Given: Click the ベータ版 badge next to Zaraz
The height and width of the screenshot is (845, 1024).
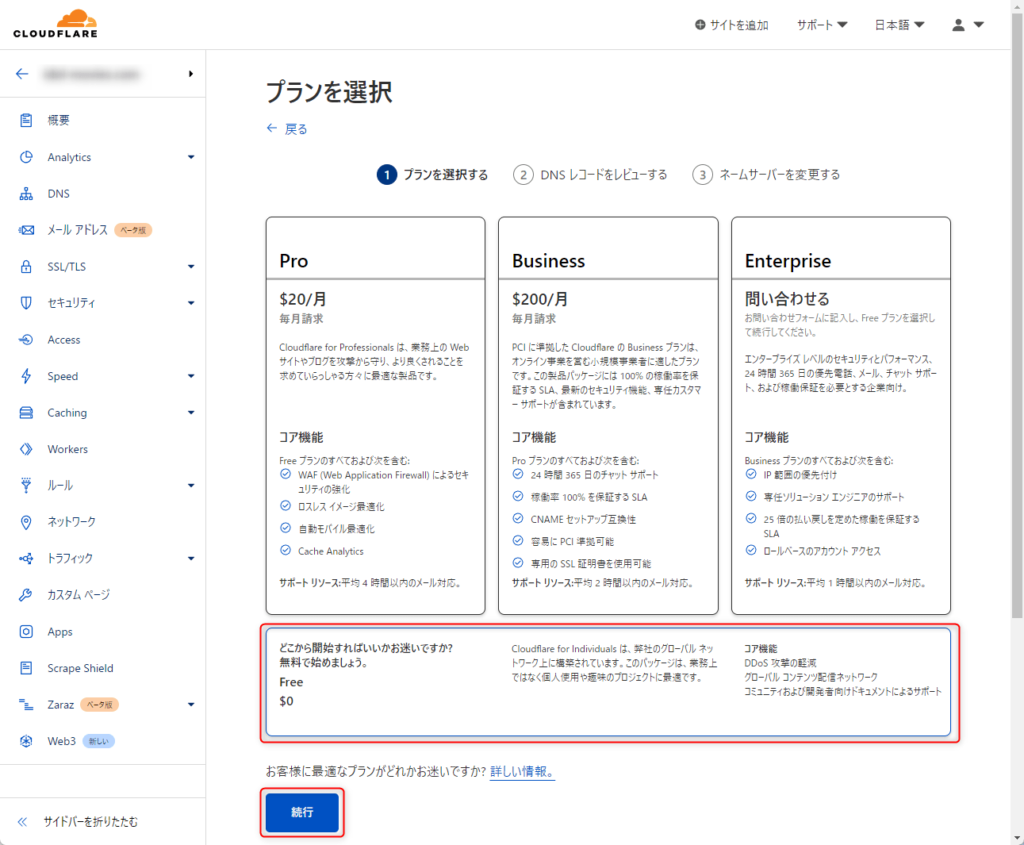Looking at the screenshot, I should (99, 705).
